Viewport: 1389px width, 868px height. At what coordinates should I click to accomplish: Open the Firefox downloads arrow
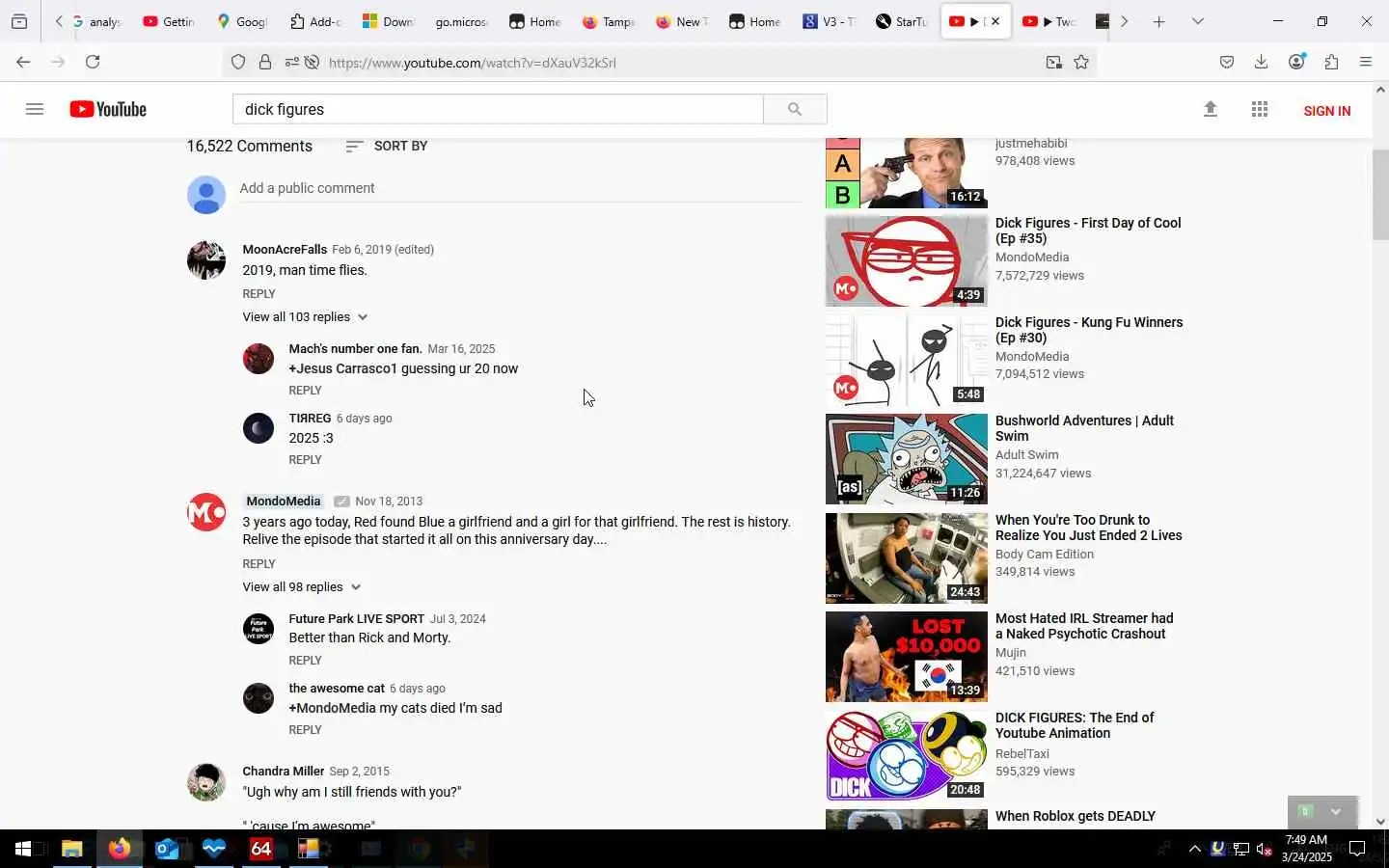(x=1261, y=62)
